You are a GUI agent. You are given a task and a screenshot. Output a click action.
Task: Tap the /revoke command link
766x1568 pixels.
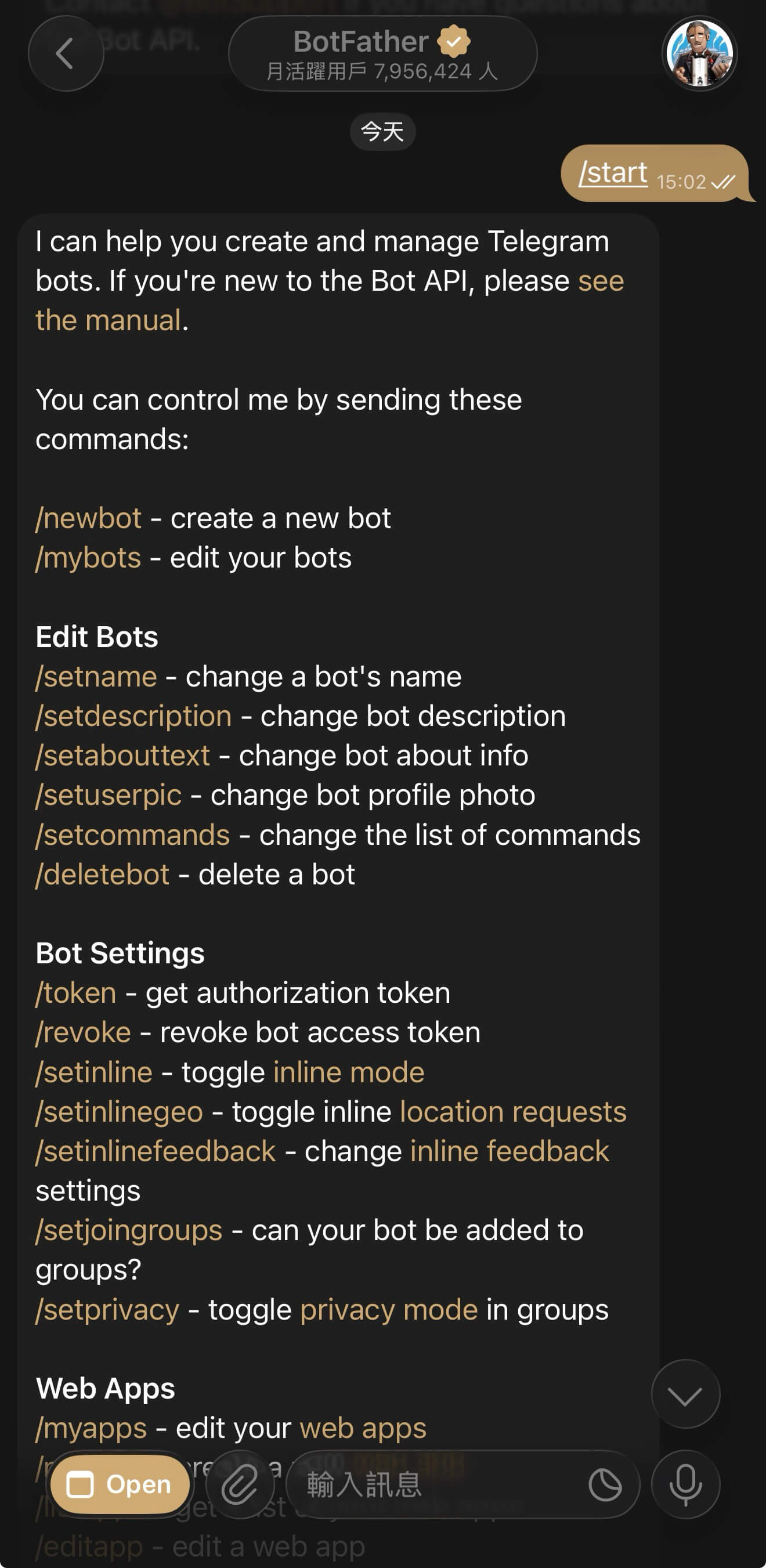(x=84, y=1033)
